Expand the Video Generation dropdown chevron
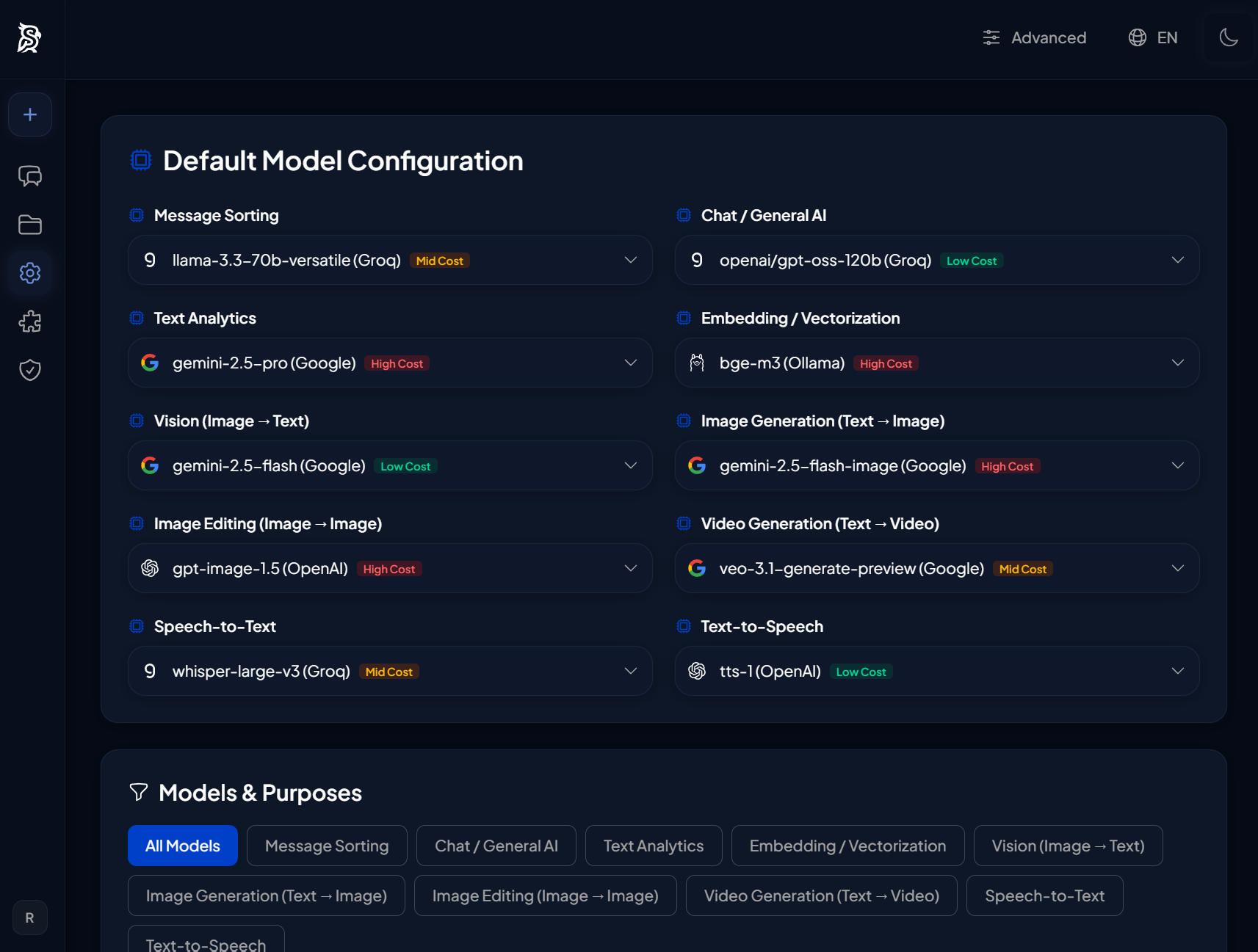1258x952 pixels. click(x=1178, y=568)
